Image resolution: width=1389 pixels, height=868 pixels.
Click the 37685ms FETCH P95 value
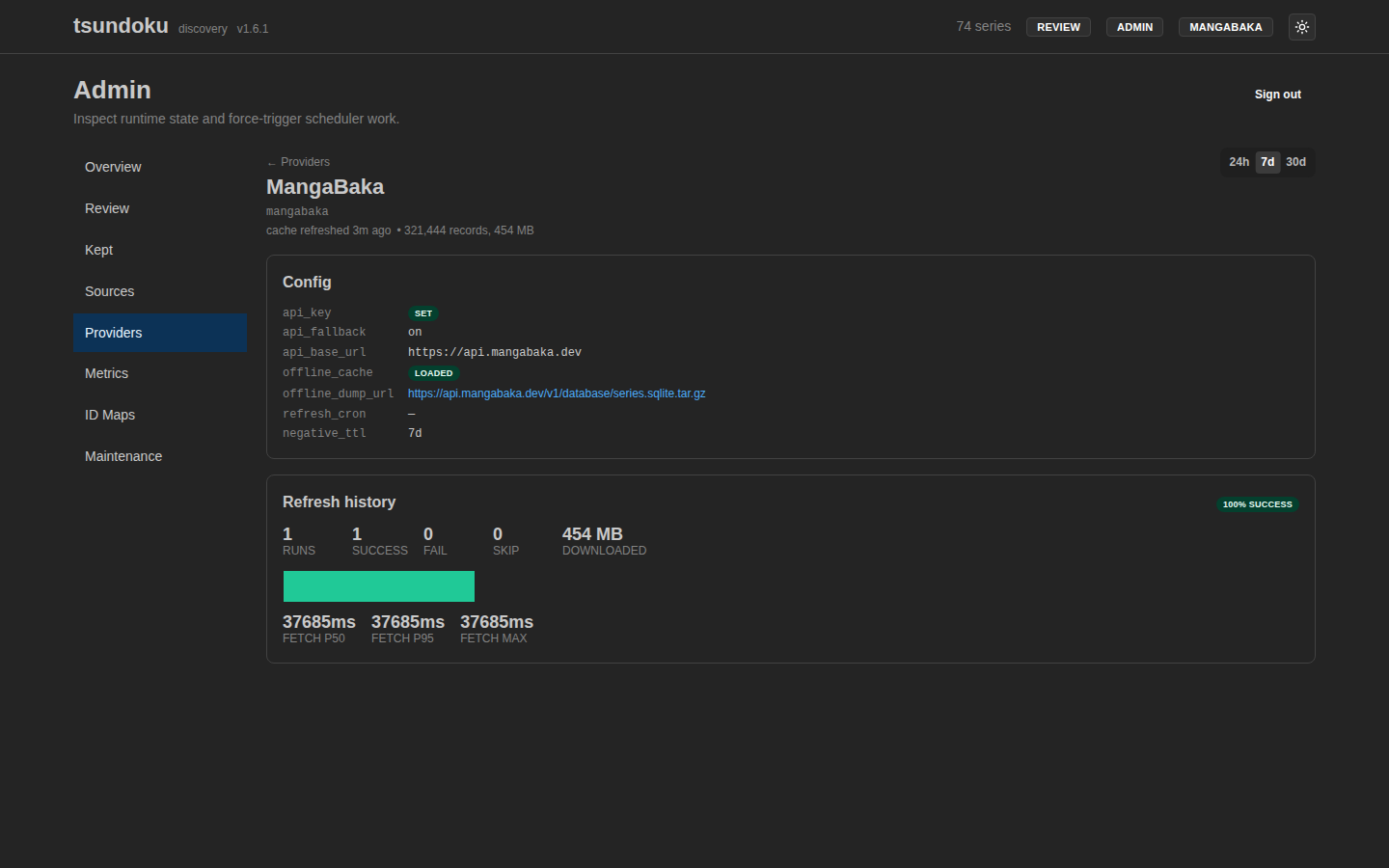coord(408,622)
